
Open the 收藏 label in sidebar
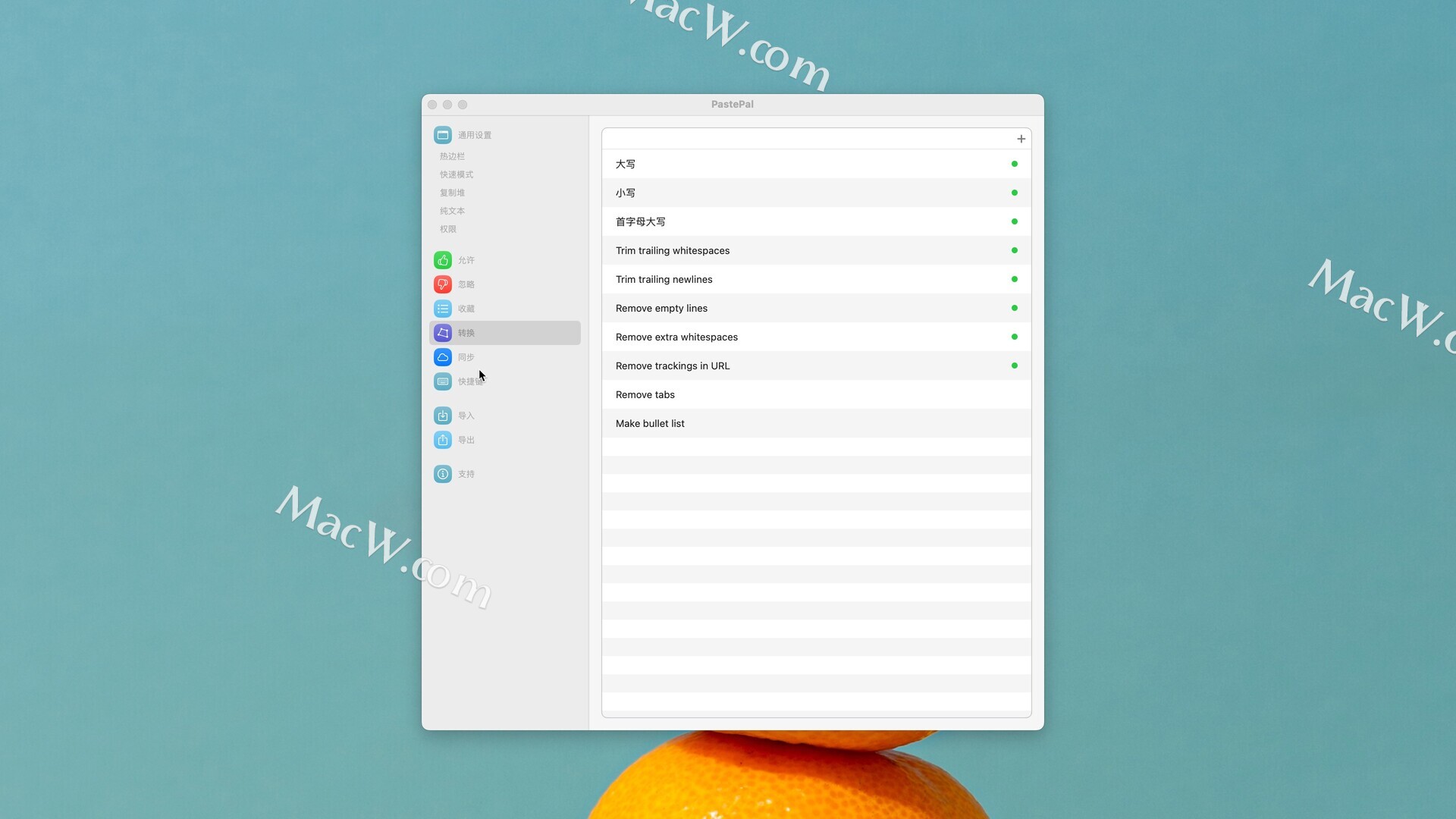(466, 309)
